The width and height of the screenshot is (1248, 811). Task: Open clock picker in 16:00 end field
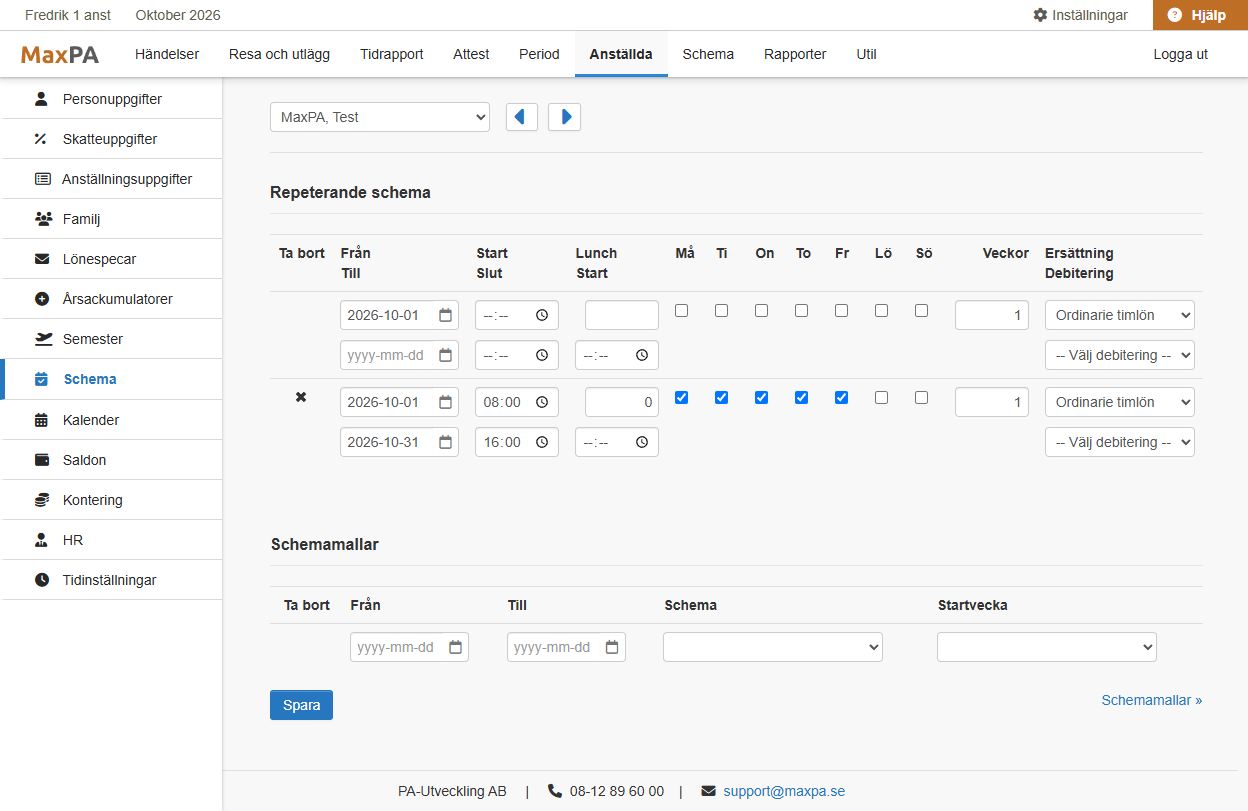[542, 442]
